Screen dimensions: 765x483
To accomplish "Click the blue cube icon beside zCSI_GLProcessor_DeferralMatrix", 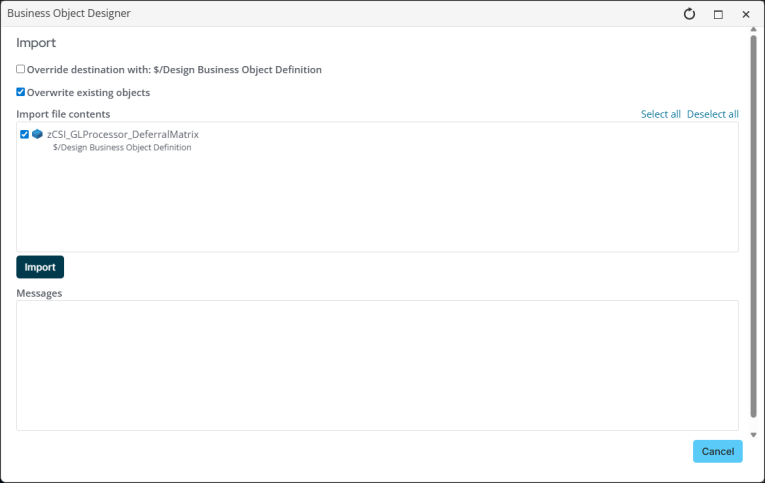I will [x=37, y=134].
